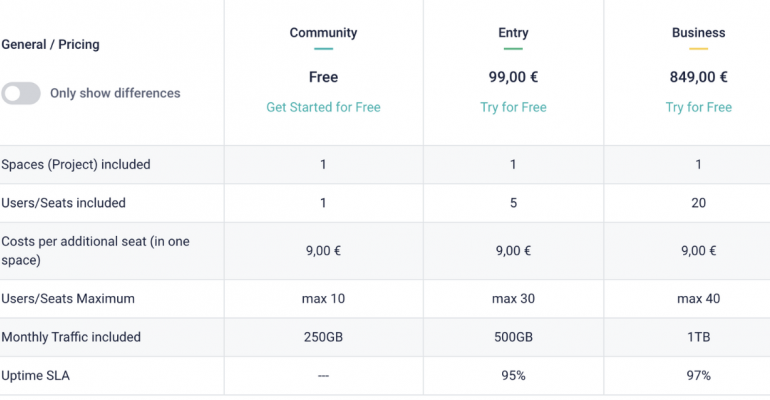Image resolution: width=770 pixels, height=400 pixels.
Task: Click the Only show differences label
Action: click(115, 93)
